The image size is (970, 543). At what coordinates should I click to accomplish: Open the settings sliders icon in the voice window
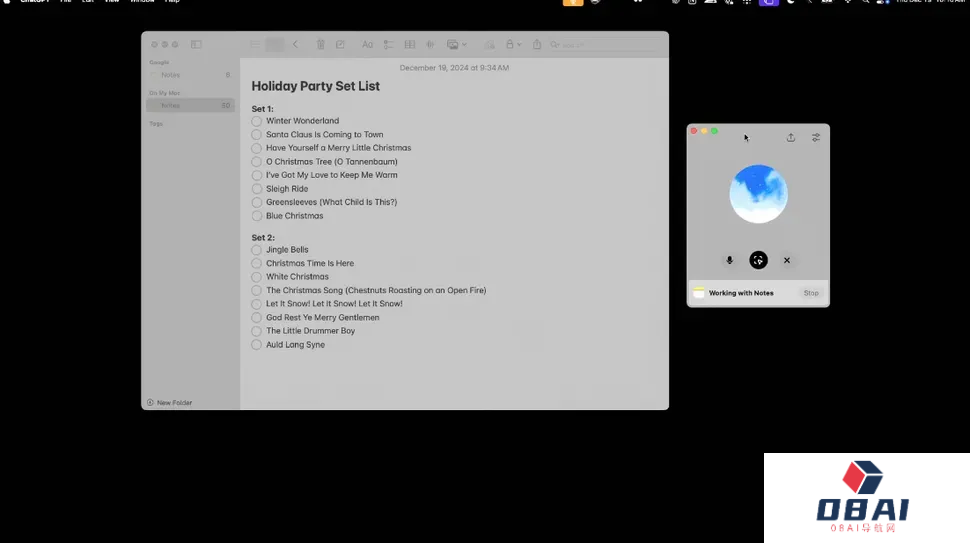[816, 138]
